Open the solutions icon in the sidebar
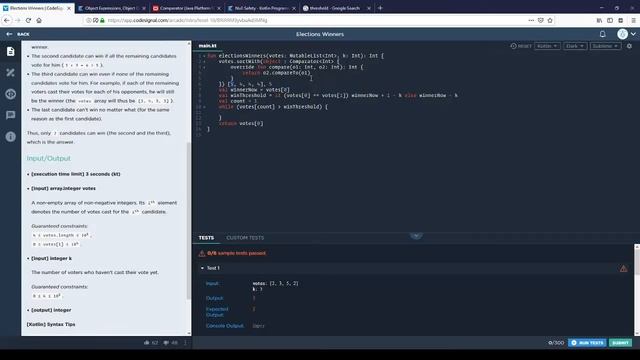This screenshot has width=640, height=360. point(11,73)
